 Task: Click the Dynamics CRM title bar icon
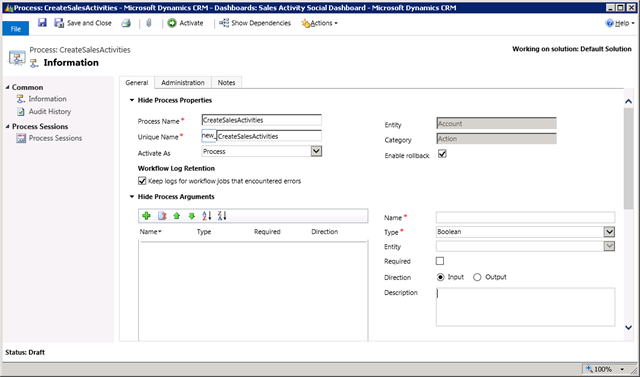point(9,8)
